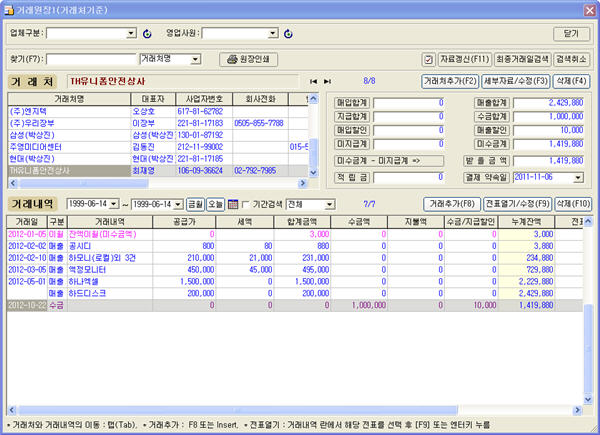The height and width of the screenshot is (435, 600).
Task: Enable the 기간검색 checkbox
Action: [246, 205]
